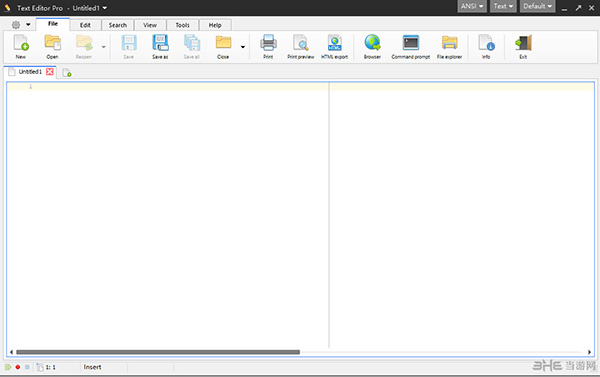
Task: Click the 1: 1 position indicator
Action: [51, 367]
